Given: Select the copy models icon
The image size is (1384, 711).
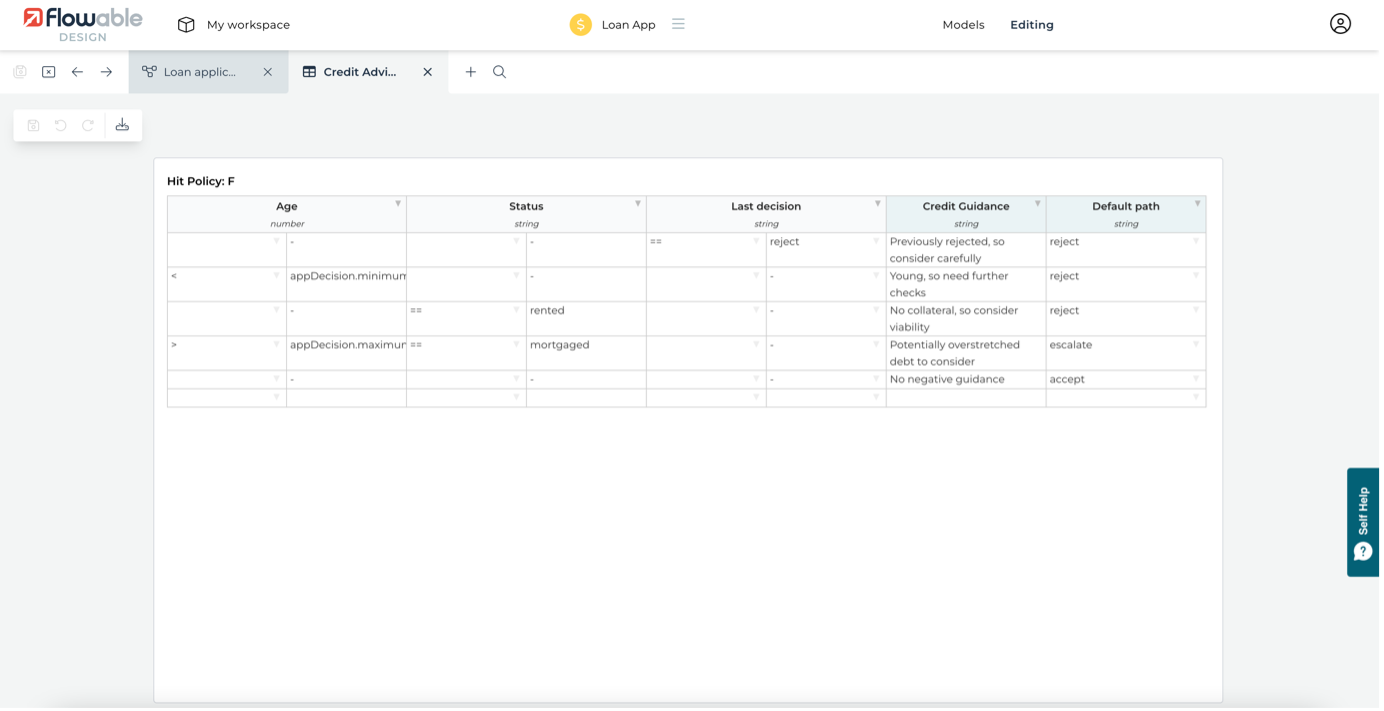Looking at the screenshot, I should point(19,71).
